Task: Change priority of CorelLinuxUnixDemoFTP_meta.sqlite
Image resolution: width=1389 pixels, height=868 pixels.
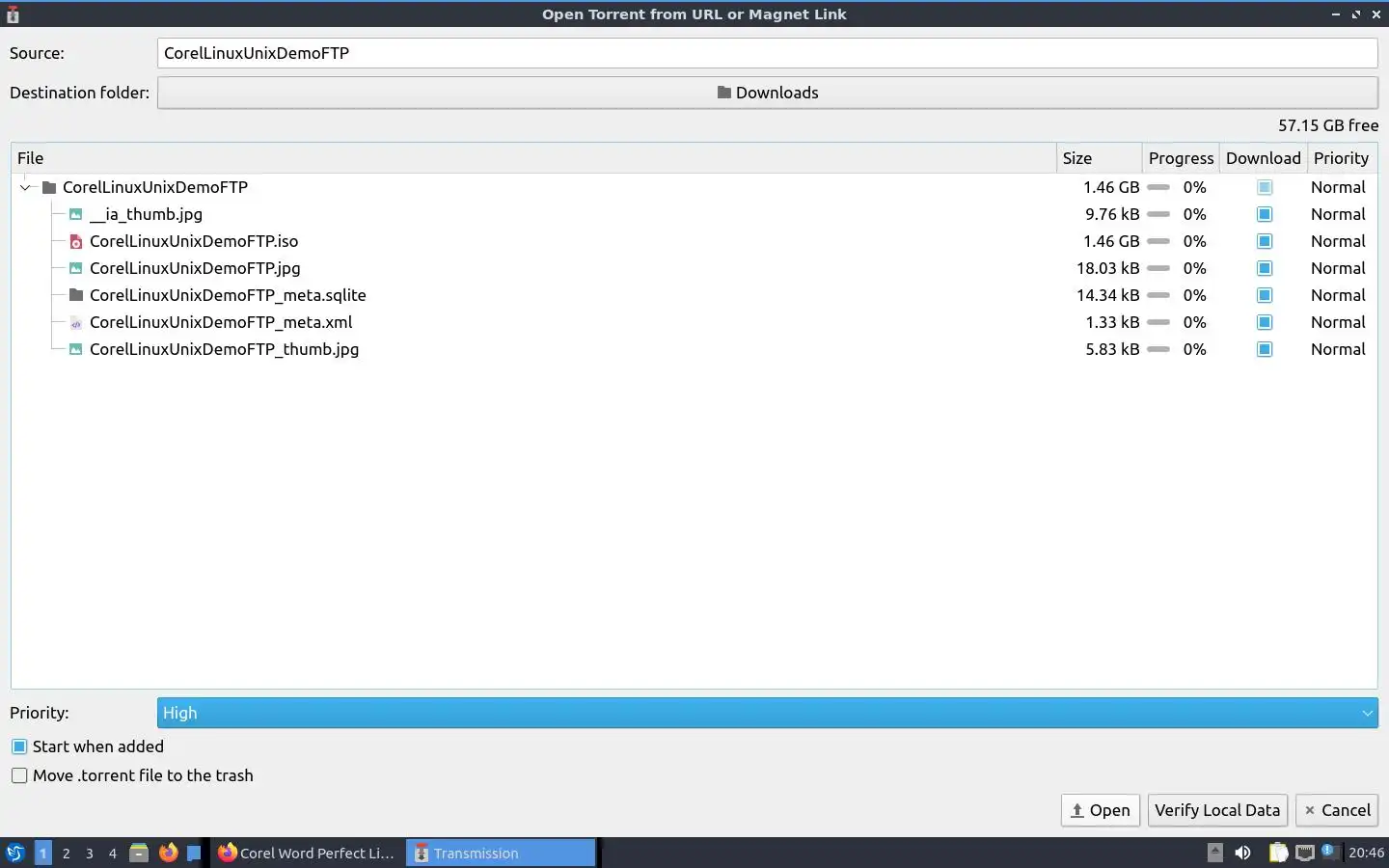Action: [1338, 295]
